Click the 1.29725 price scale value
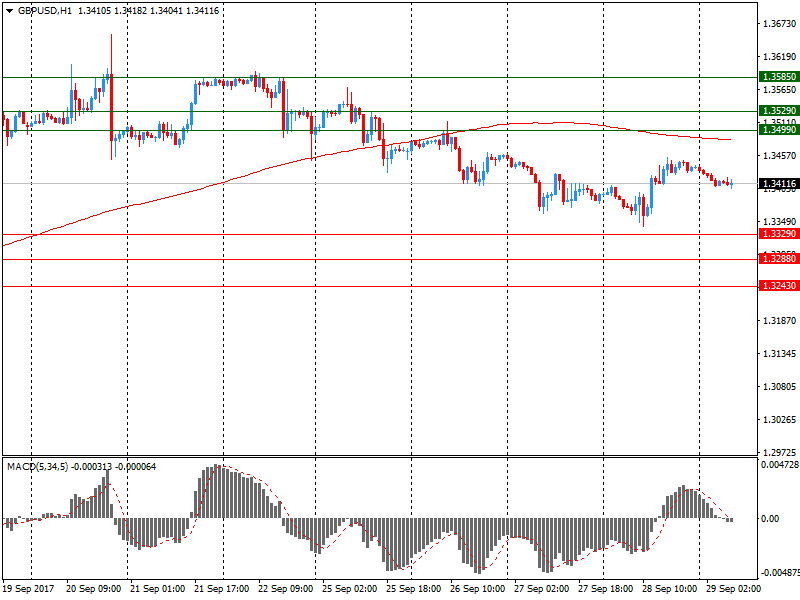Image resolution: width=800 pixels, height=600 pixels. click(779, 453)
